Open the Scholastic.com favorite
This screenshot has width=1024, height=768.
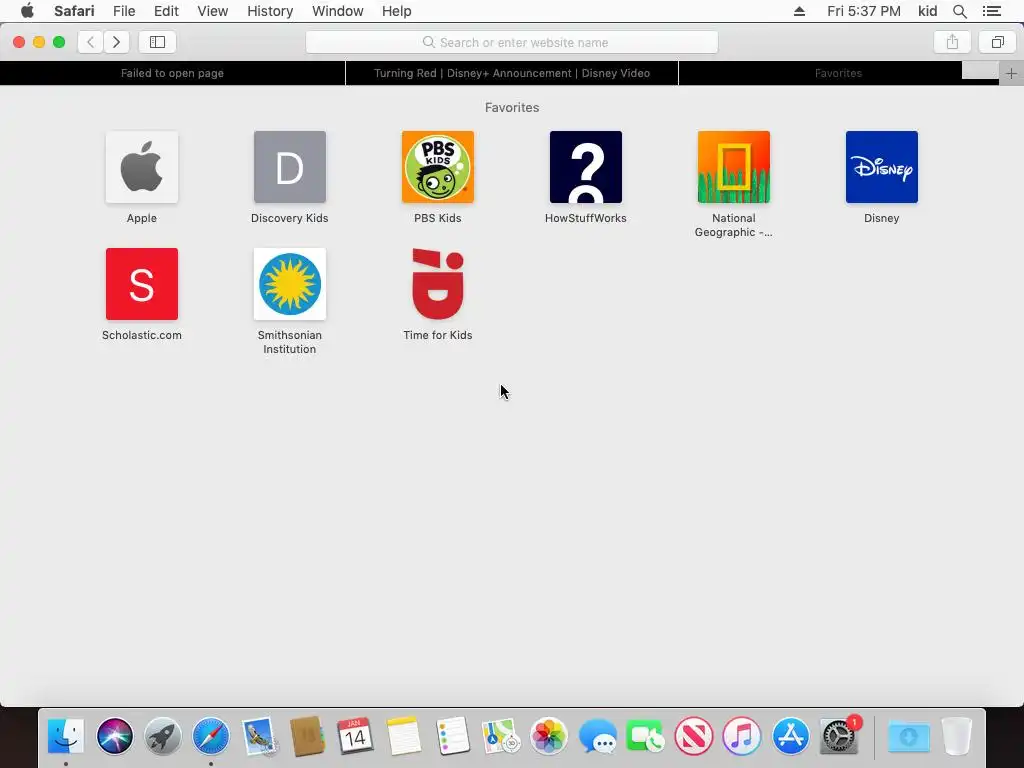coord(142,284)
